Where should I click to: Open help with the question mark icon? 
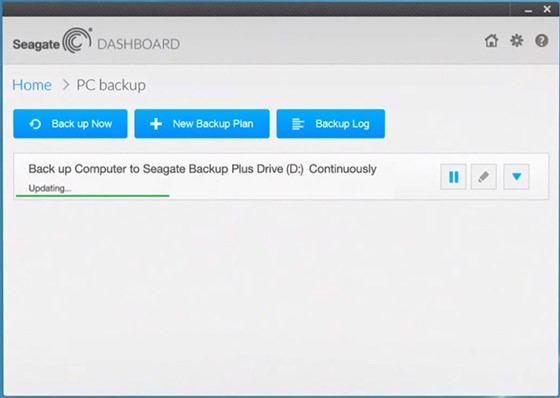point(541,41)
